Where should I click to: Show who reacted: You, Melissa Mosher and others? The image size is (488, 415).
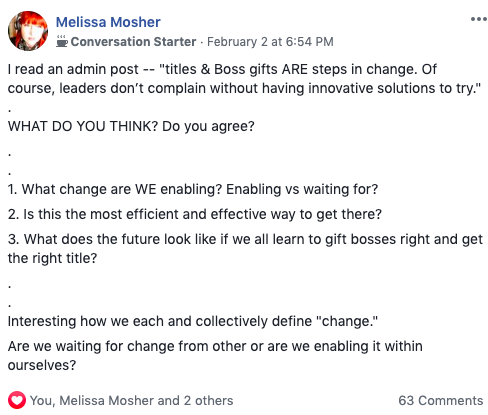click(x=132, y=400)
